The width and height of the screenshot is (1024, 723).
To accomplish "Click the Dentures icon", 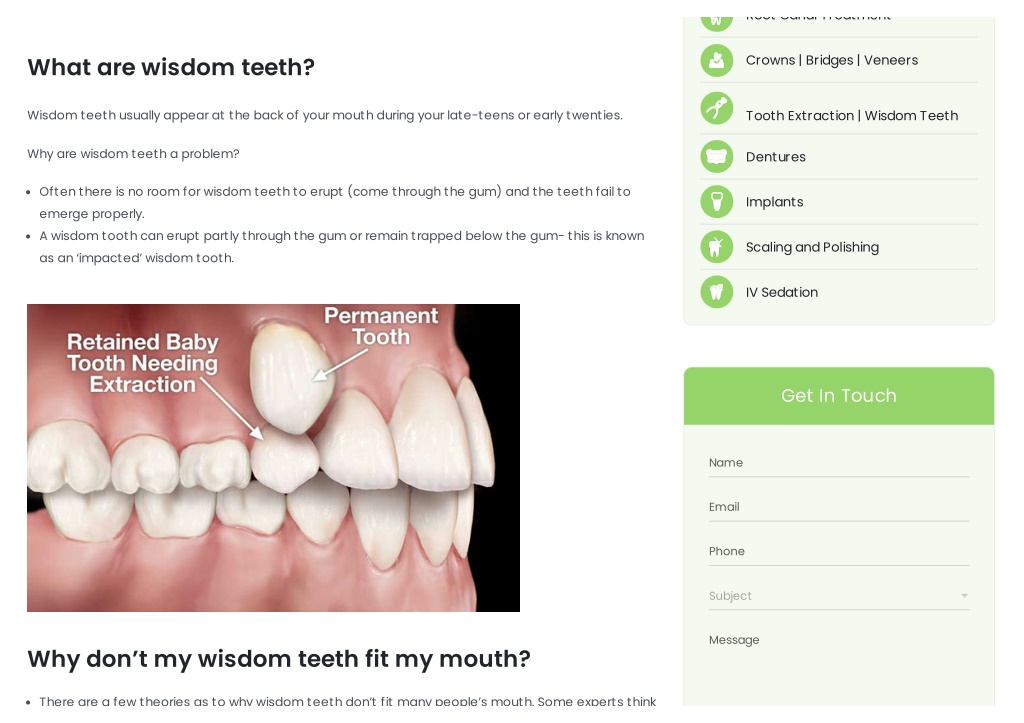I will pyautogui.click(x=716, y=157).
